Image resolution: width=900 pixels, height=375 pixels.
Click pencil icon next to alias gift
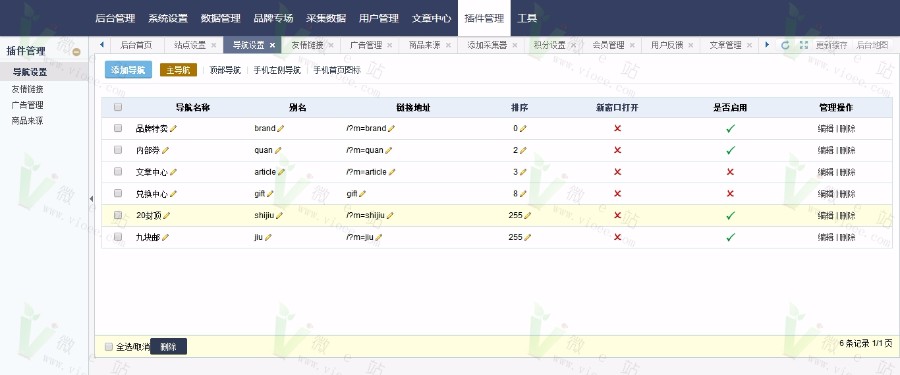pyautogui.click(x=270, y=194)
